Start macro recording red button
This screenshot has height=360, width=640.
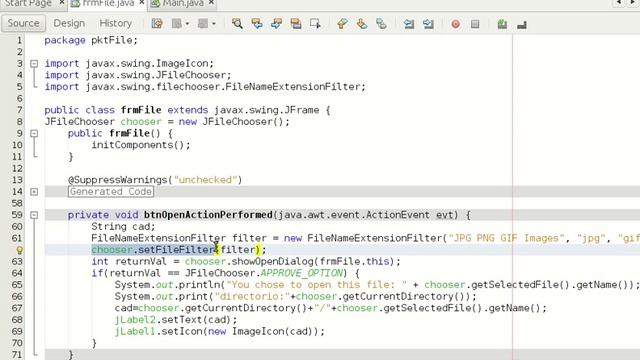point(456,24)
